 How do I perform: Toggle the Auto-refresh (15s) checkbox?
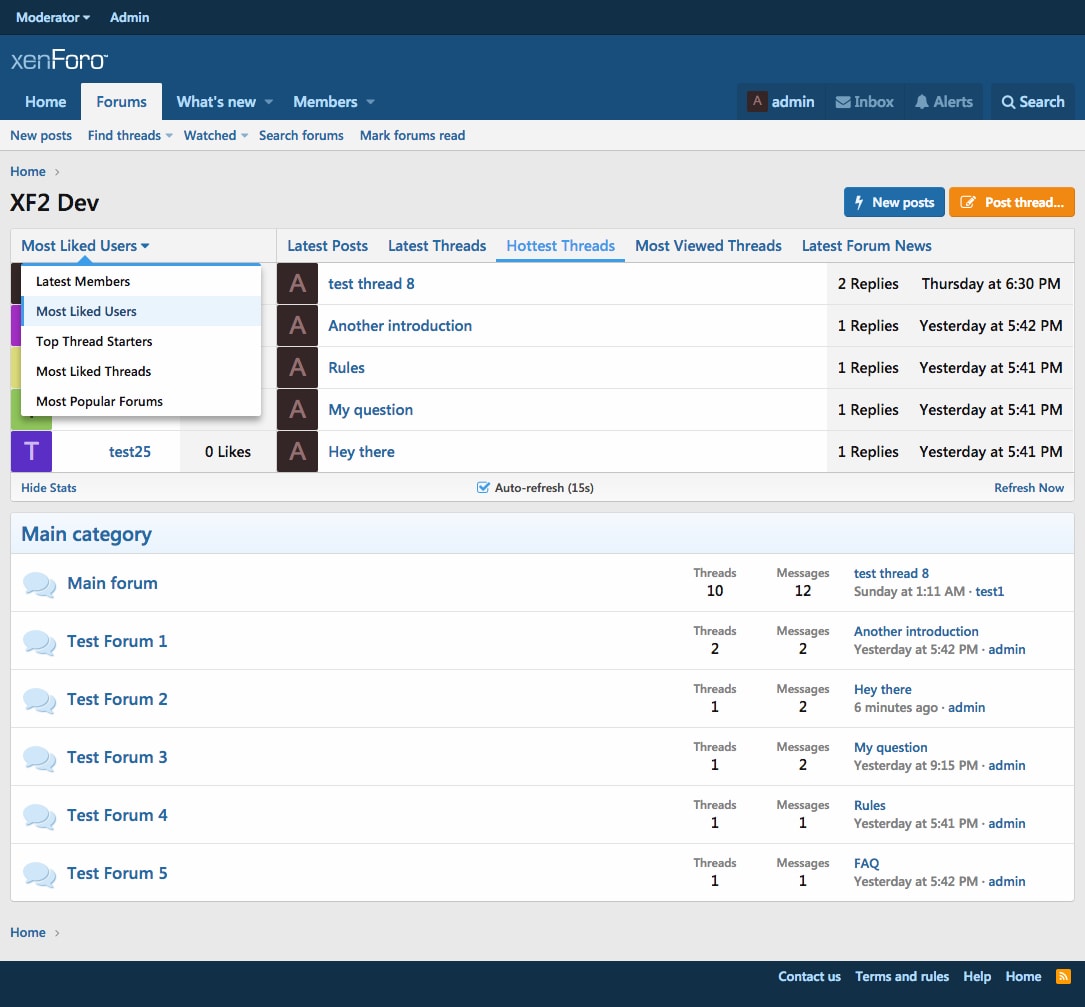(x=483, y=487)
